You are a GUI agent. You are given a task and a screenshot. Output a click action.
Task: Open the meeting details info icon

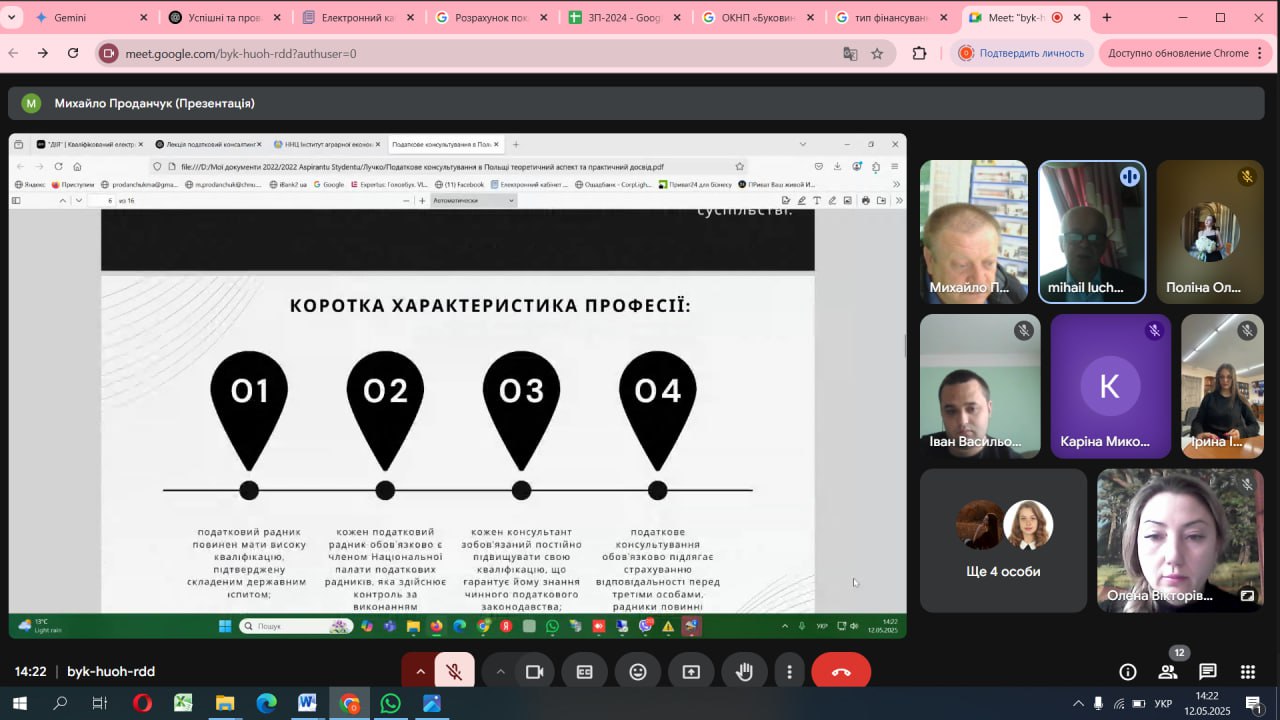[x=1128, y=672]
